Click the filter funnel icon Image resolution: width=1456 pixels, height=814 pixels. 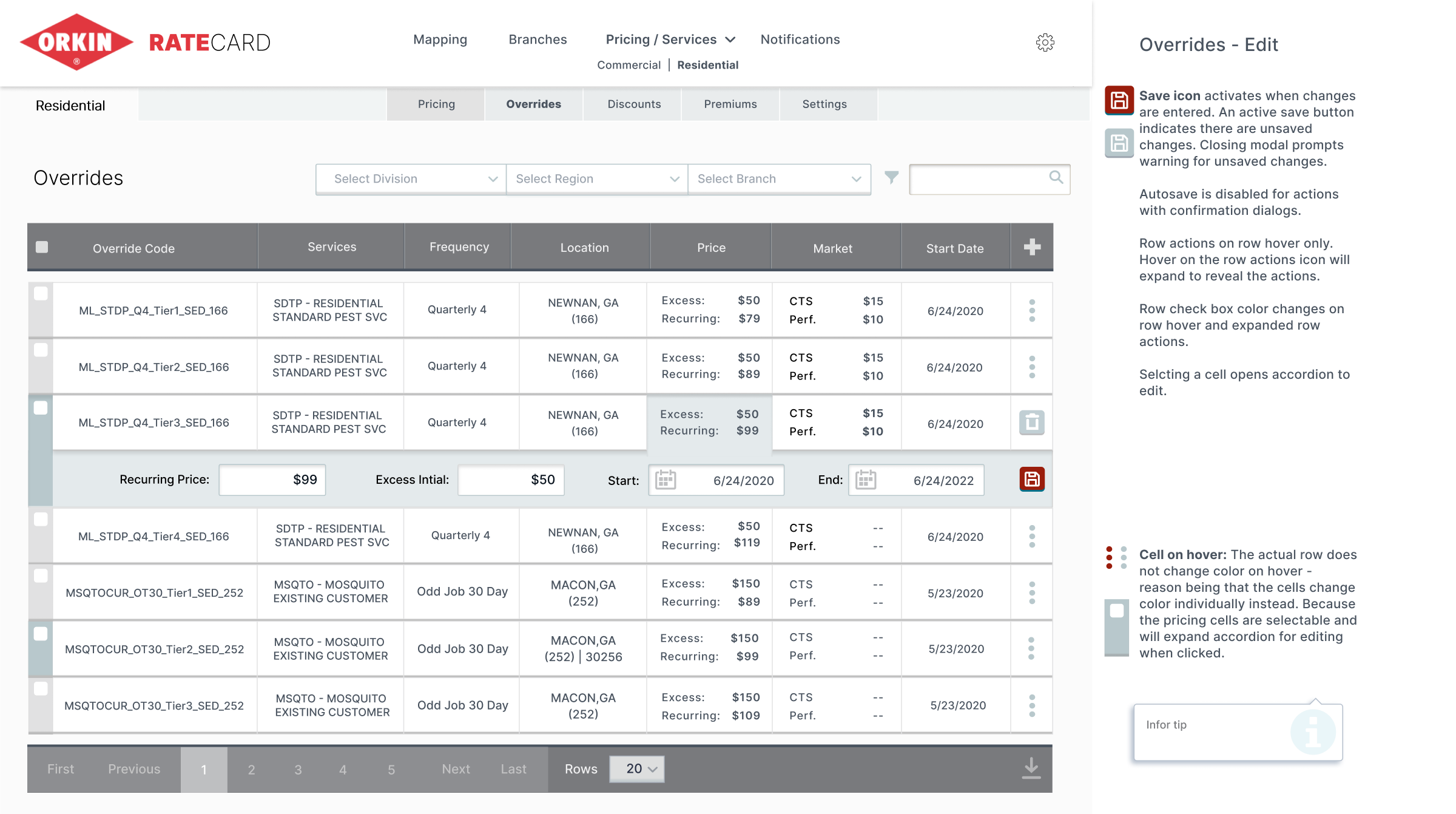(891, 177)
